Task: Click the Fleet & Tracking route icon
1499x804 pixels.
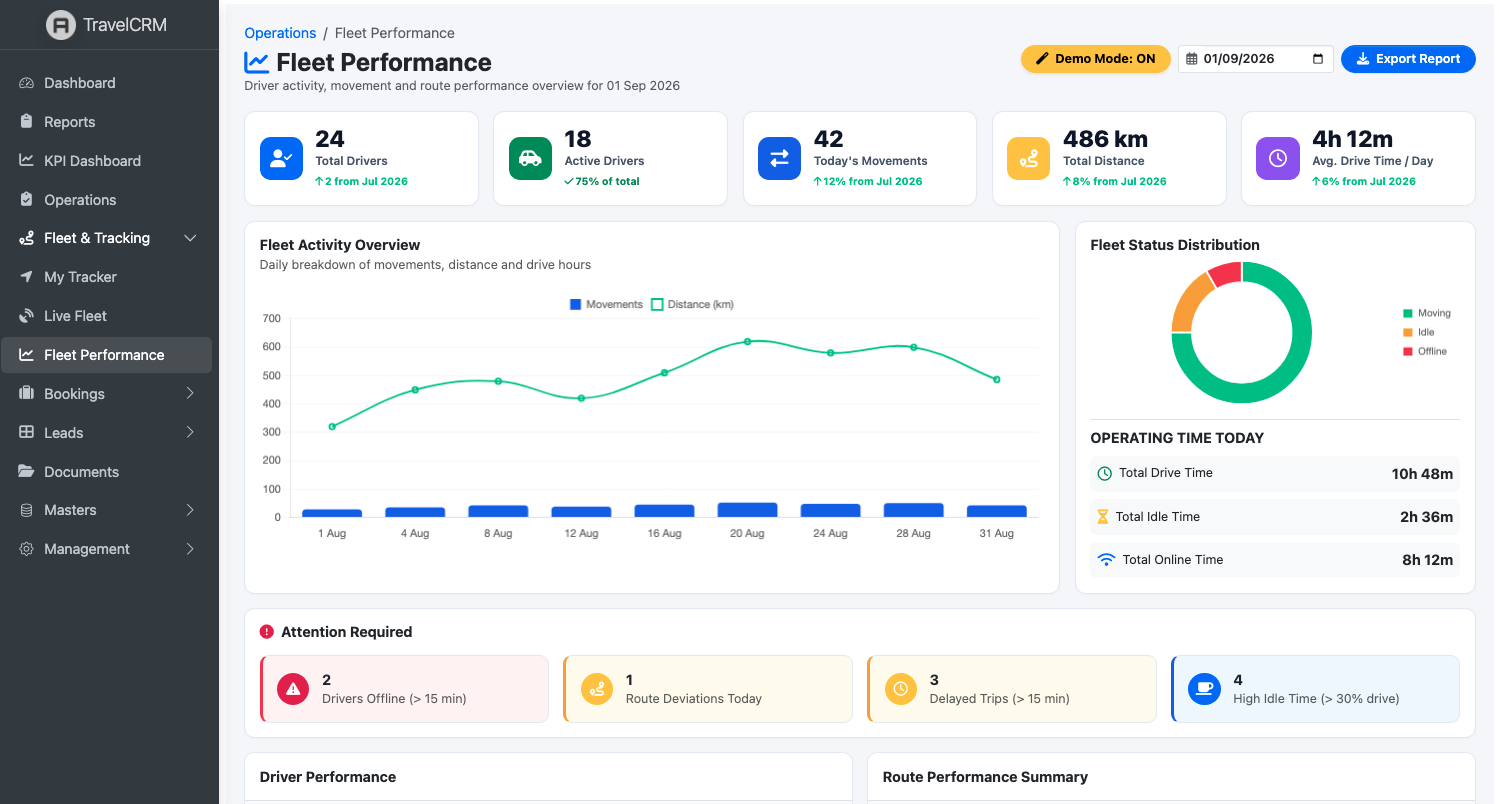Action: tap(27, 238)
